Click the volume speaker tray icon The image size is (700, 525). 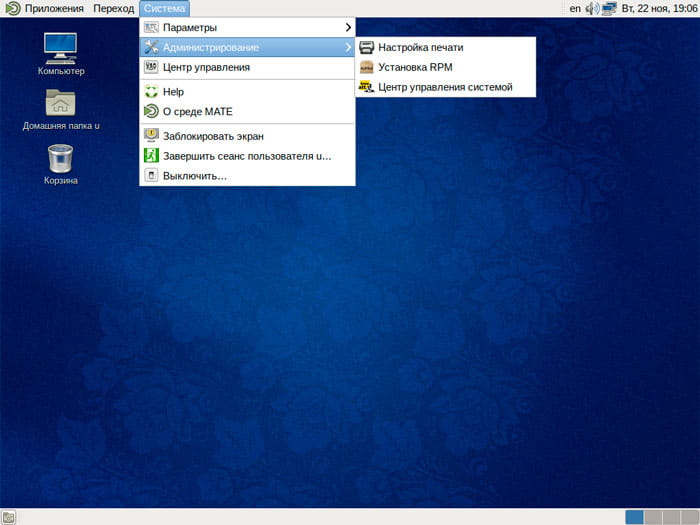(x=592, y=8)
